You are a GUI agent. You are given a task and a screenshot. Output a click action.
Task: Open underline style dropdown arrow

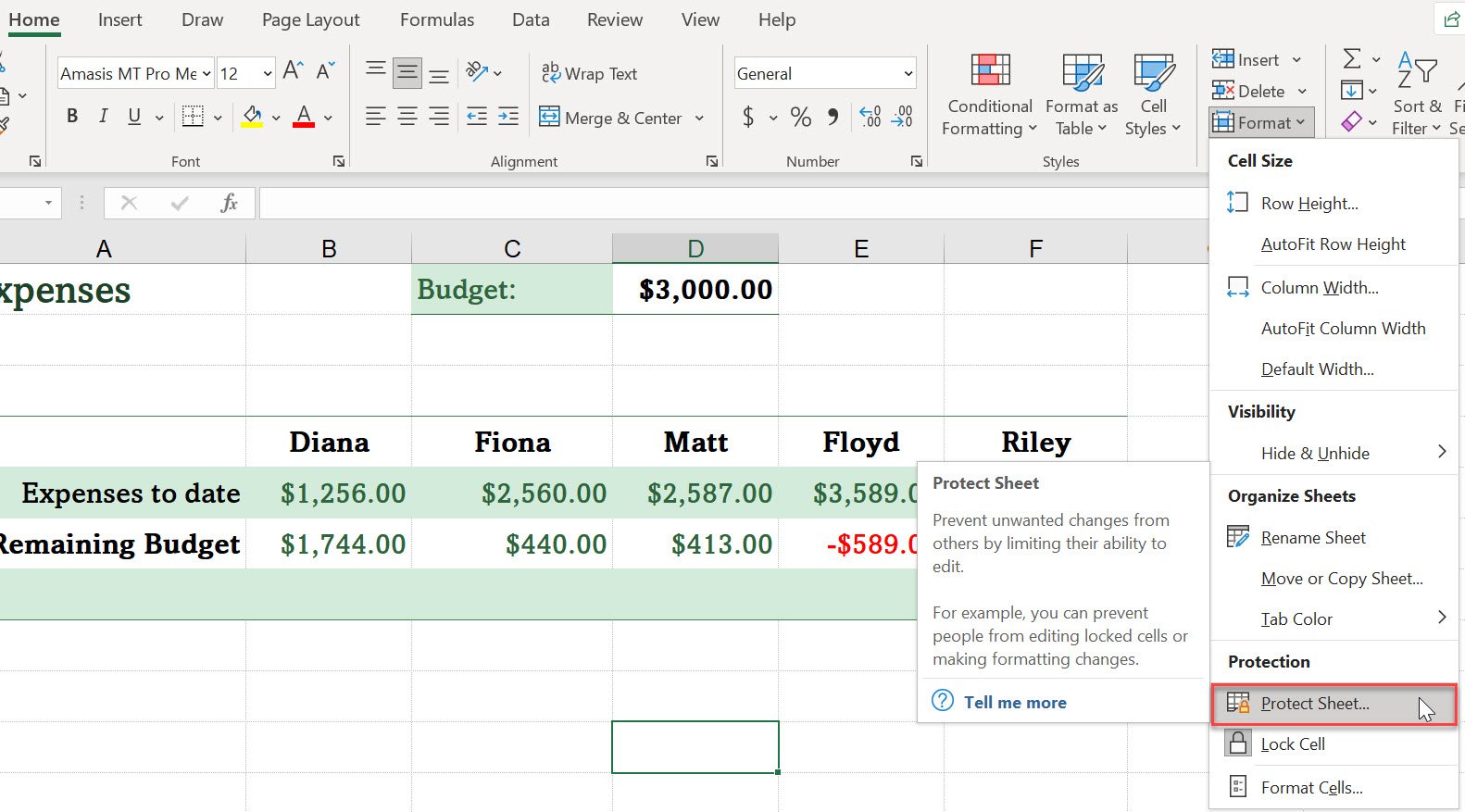coord(159,118)
